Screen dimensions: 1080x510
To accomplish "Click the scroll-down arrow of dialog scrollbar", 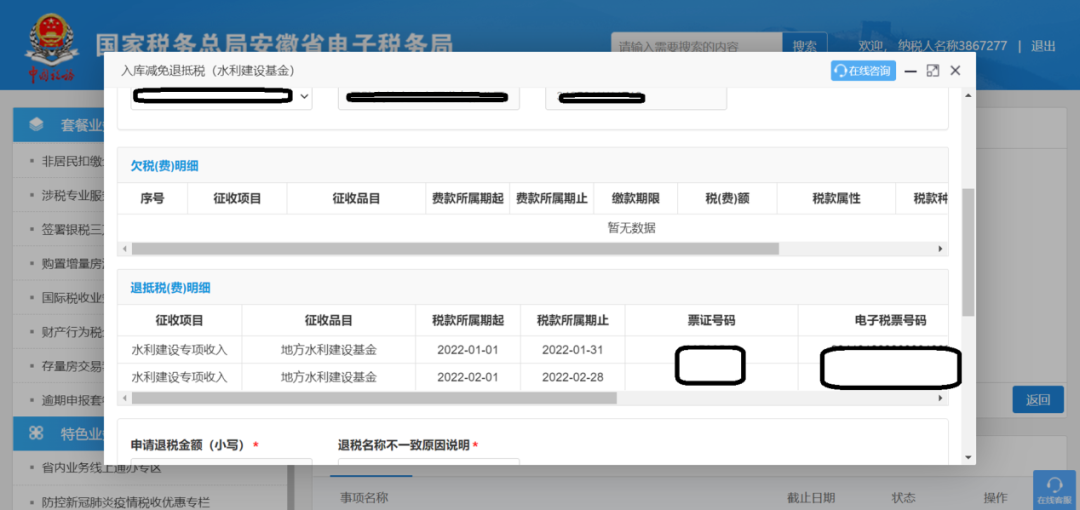I will pos(968,457).
